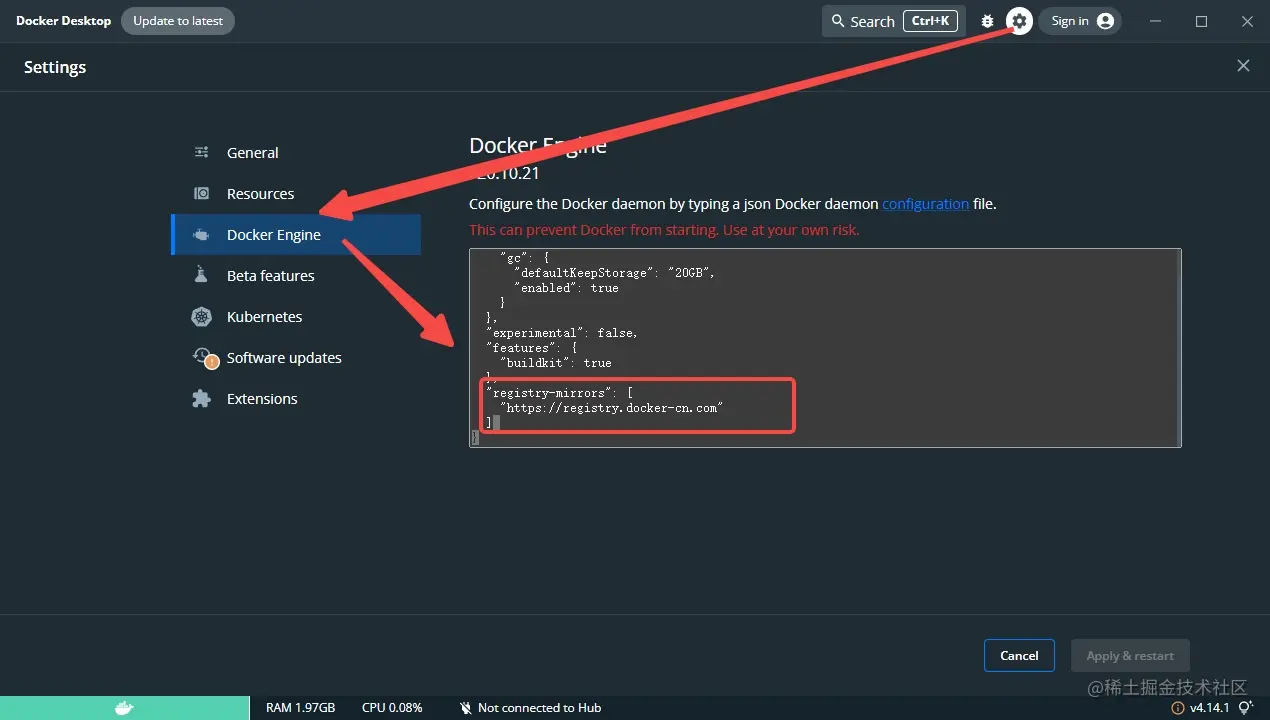Click the Resources disk icon

click(201, 193)
